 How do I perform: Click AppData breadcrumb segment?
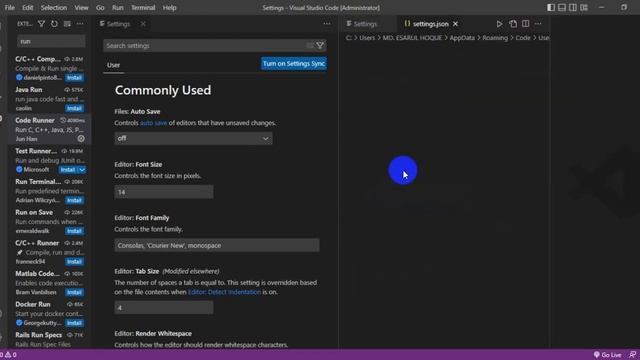point(462,38)
